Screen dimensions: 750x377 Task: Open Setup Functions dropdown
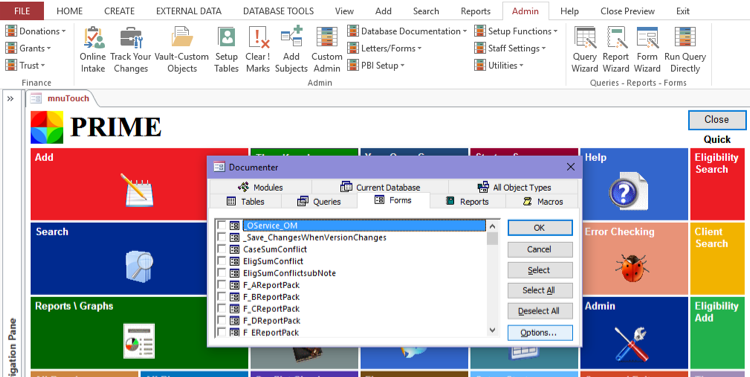(x=516, y=31)
